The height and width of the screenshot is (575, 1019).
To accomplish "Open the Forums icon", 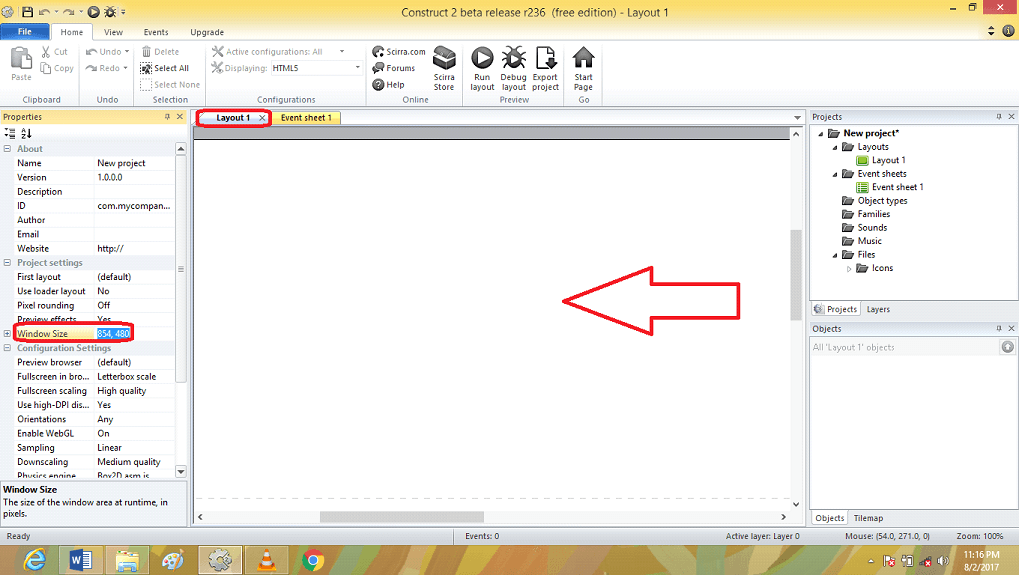I will coord(378,68).
